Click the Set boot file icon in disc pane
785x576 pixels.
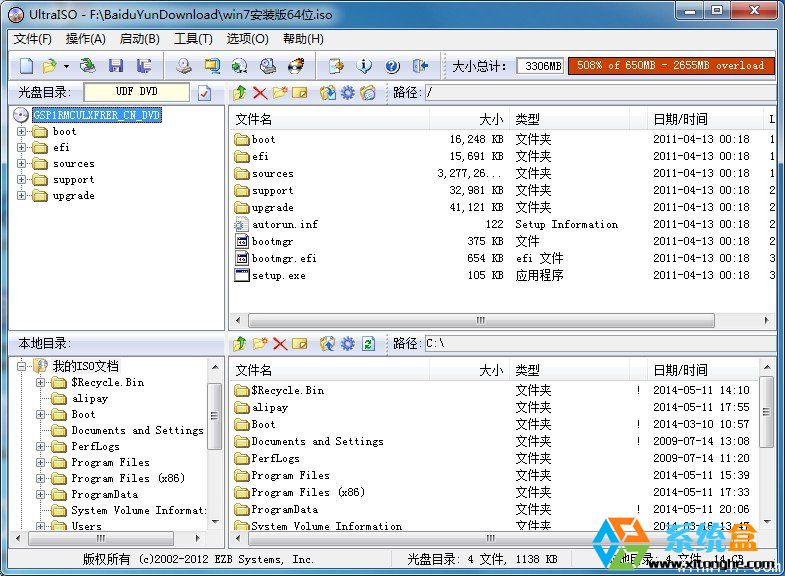click(367, 93)
